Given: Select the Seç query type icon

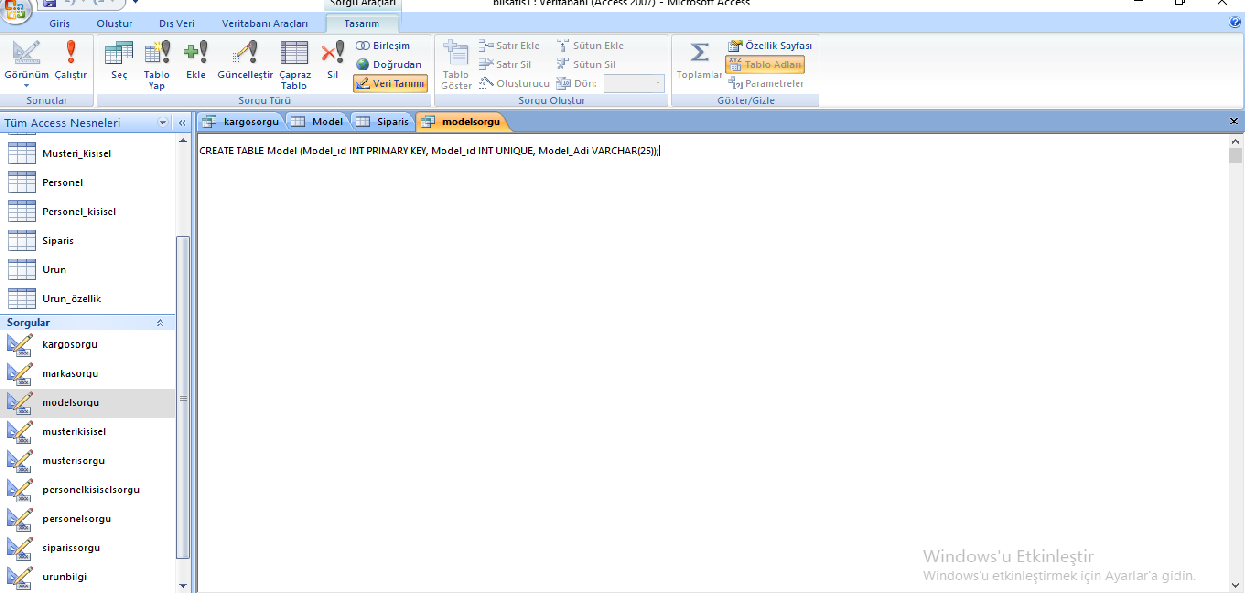Looking at the screenshot, I should 119,60.
